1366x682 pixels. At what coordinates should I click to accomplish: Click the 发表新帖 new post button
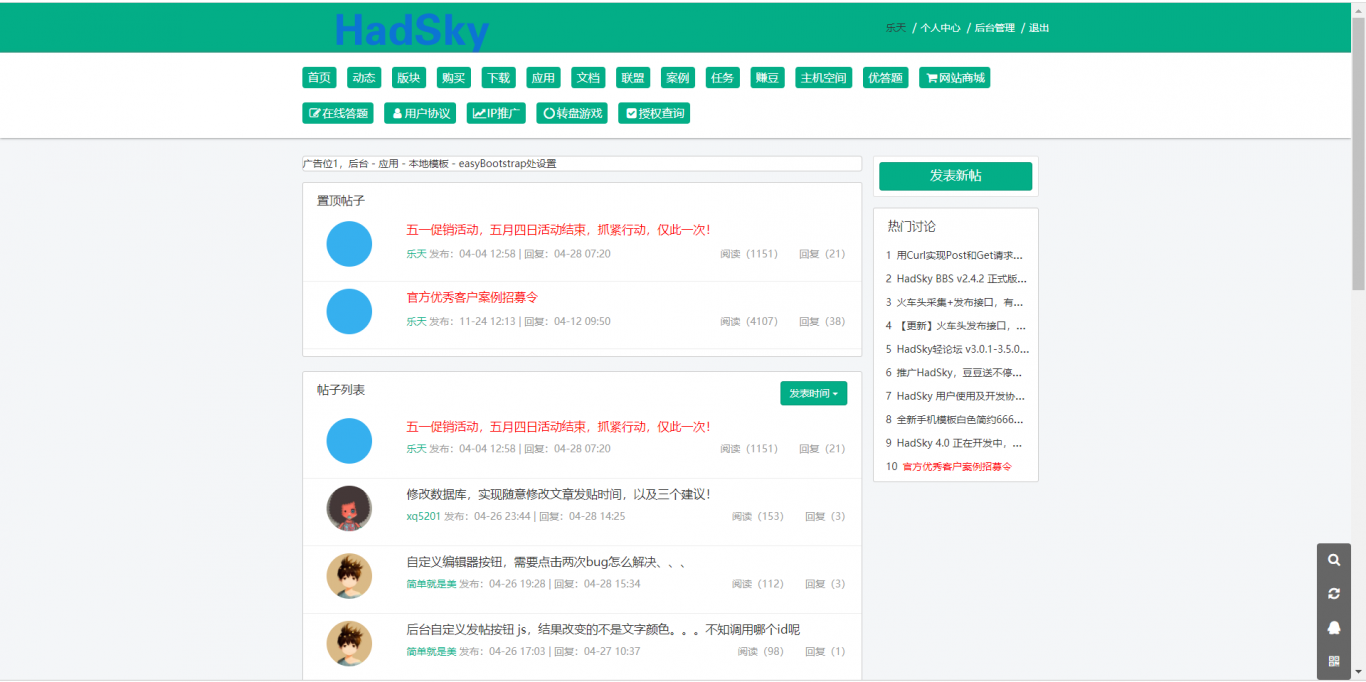(955, 176)
